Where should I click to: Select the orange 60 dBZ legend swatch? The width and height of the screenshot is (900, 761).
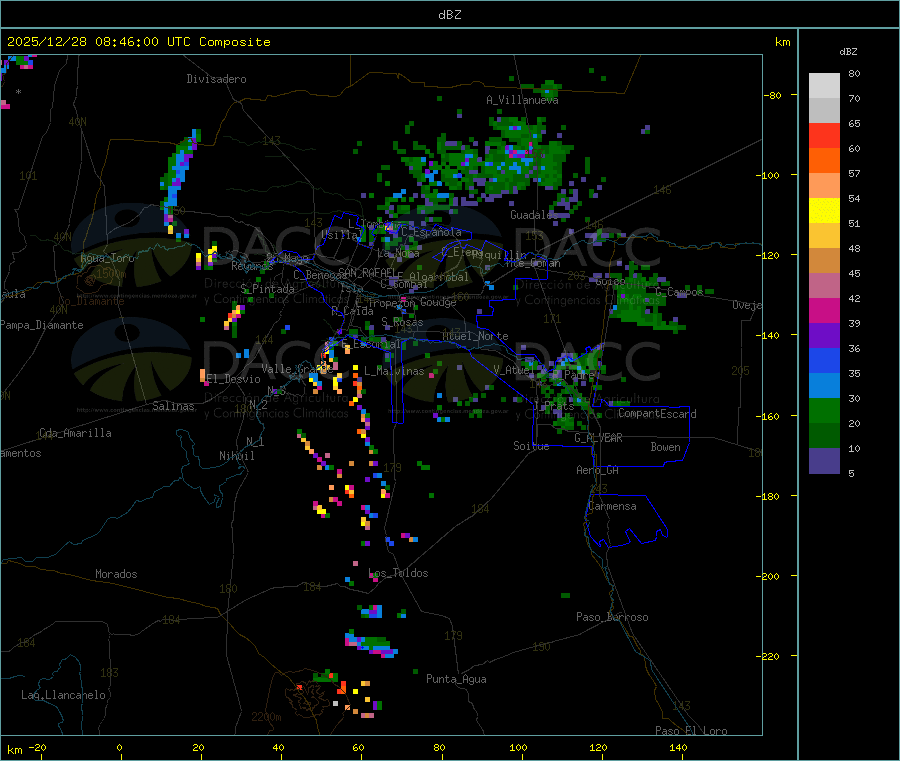(x=824, y=160)
